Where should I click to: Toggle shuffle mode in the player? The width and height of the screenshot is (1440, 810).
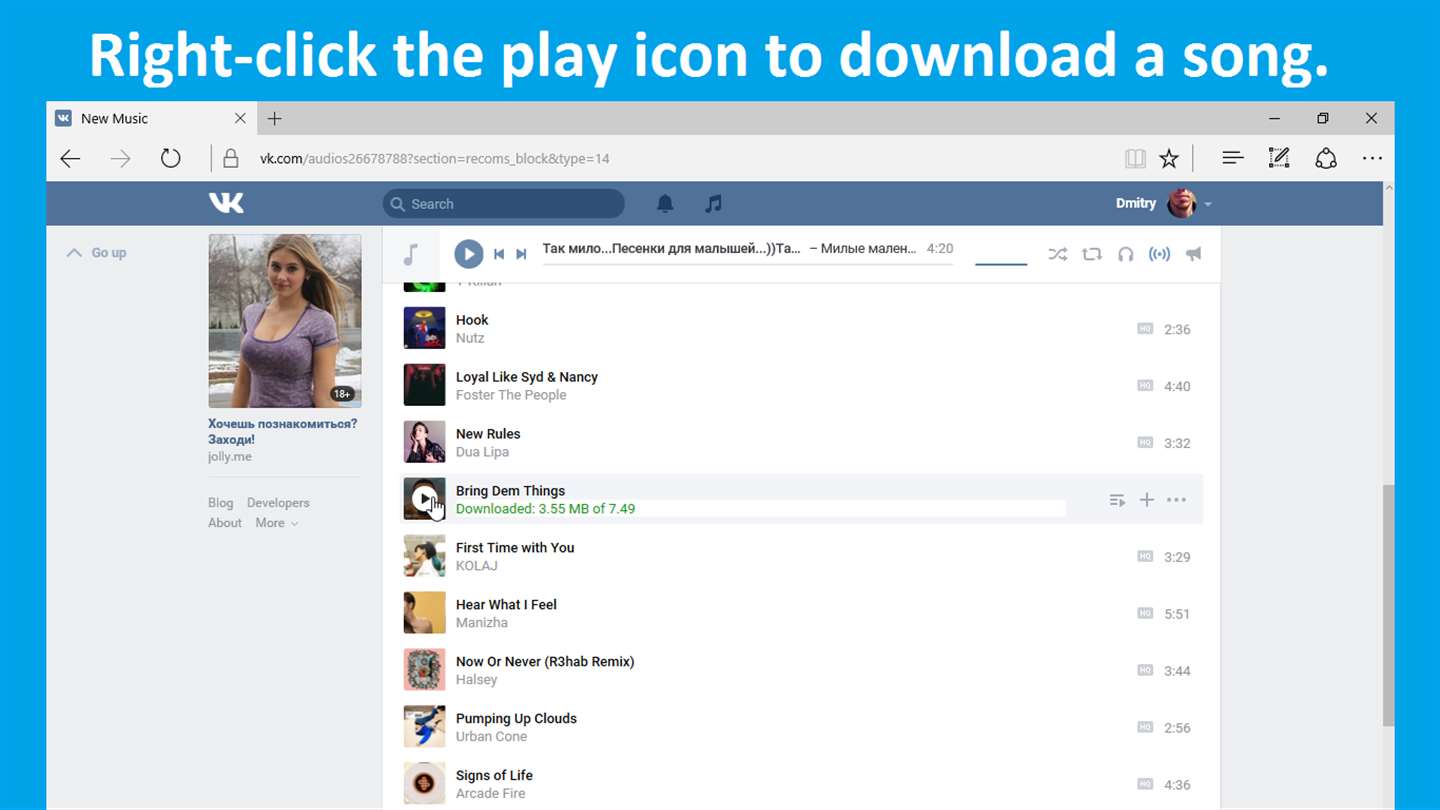click(x=1057, y=254)
